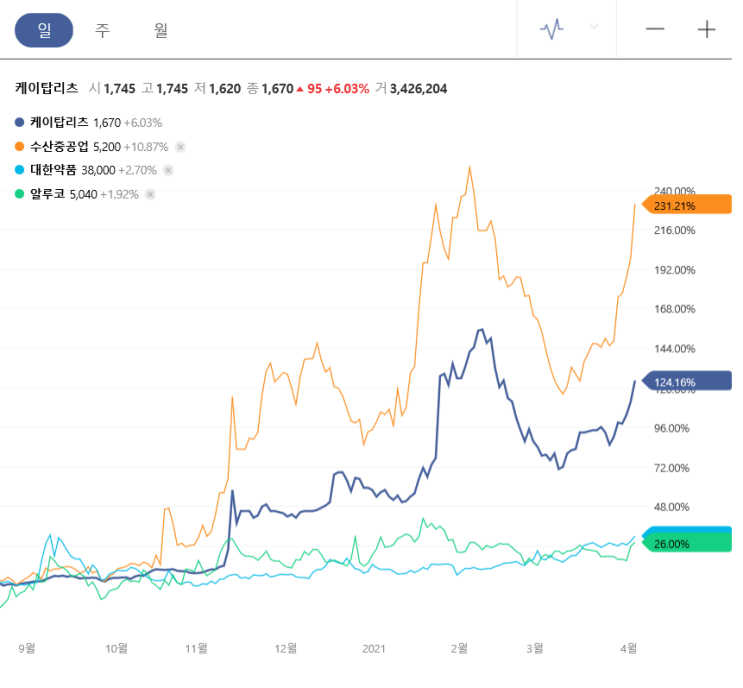Click the orange 수산중공업 legend dot
743x688 pixels.
(19, 146)
